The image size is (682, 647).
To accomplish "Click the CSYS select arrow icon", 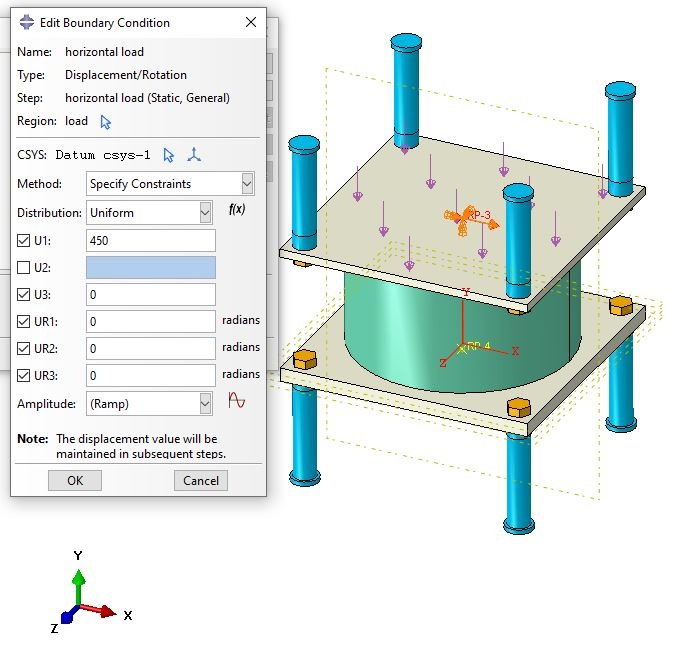I will 168,155.
